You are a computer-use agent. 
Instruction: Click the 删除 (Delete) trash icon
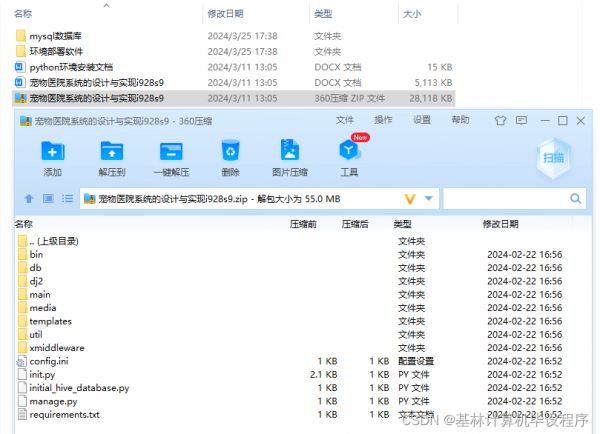pyautogui.click(x=230, y=151)
